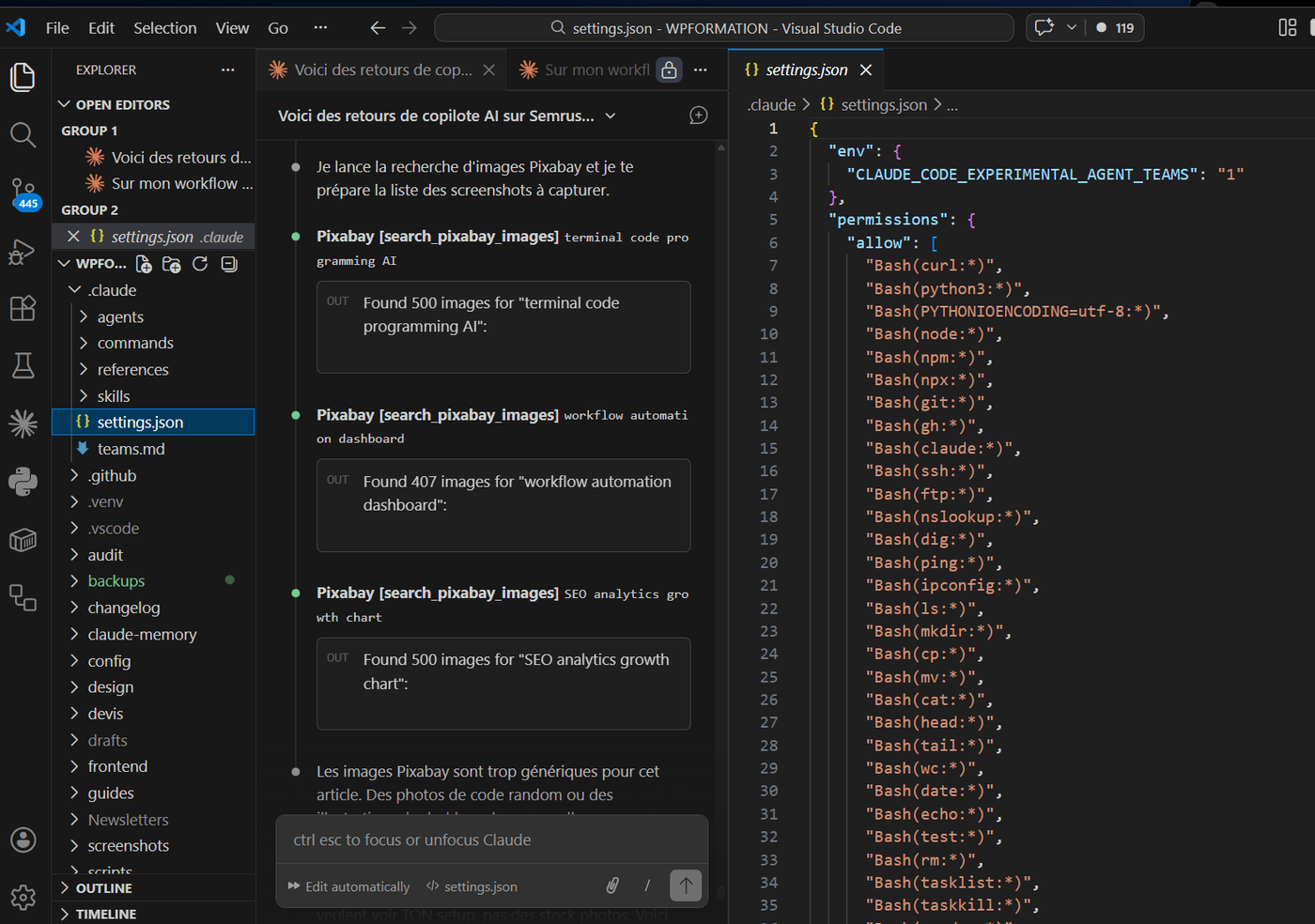Click the customize layout icon in the title bar
Viewport: 1315px width, 924px height.
pos(1286,27)
